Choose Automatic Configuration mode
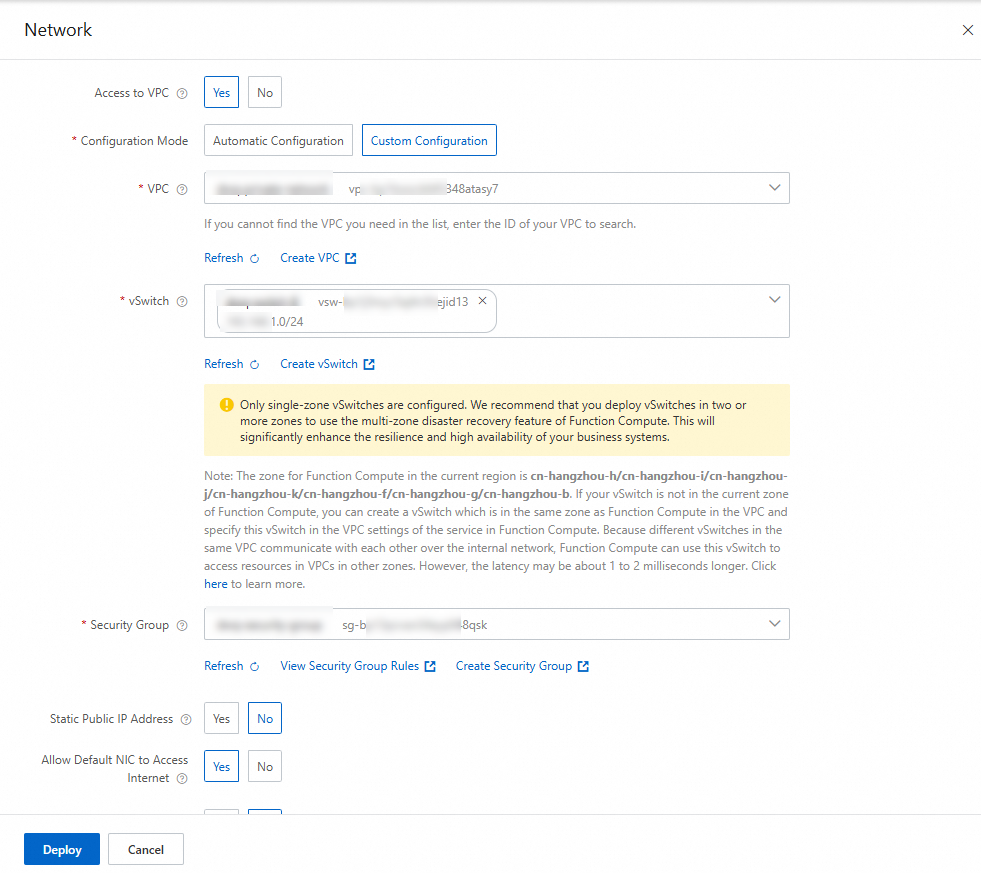981x873 pixels. (x=278, y=141)
